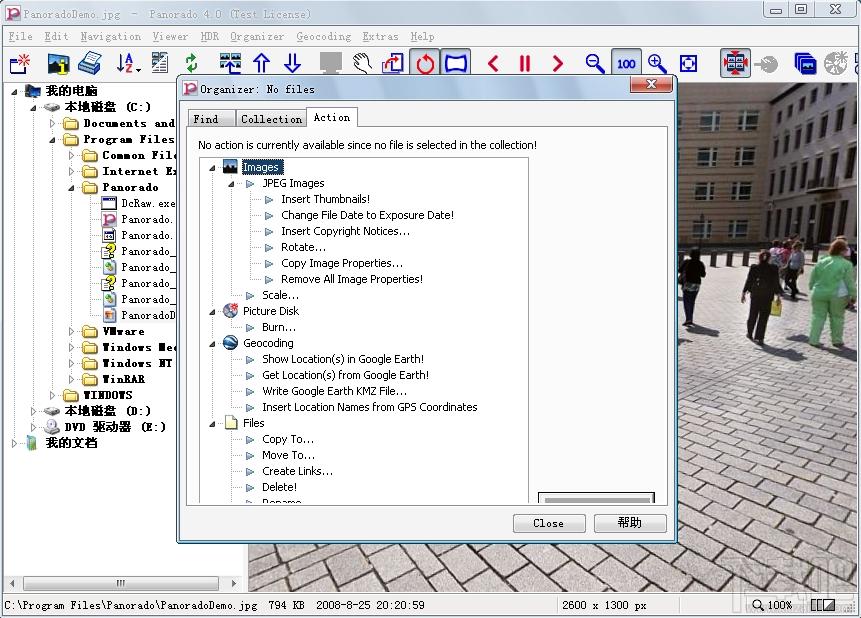This screenshot has width=861, height=618.
Task: Click the 100 percent zoom icon
Action: [626, 64]
